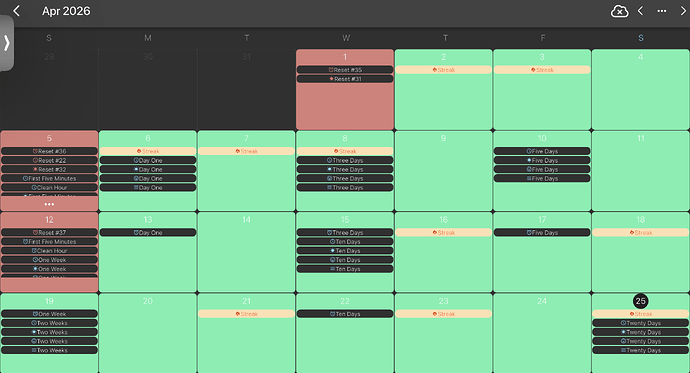690x373 pixels.
Task: Open the Three Days entry on April 15
Action: point(345,232)
